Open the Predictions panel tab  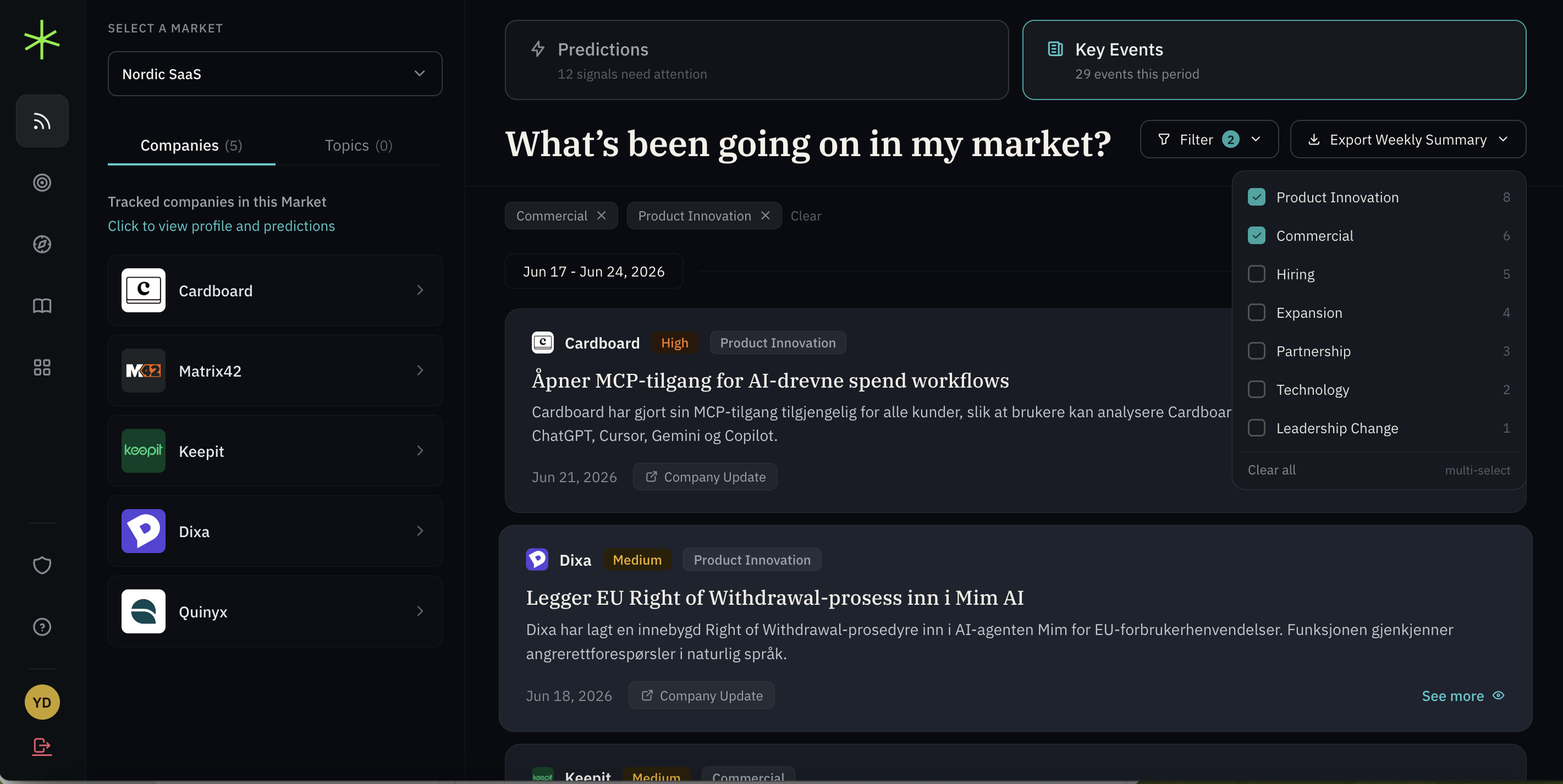(757, 60)
